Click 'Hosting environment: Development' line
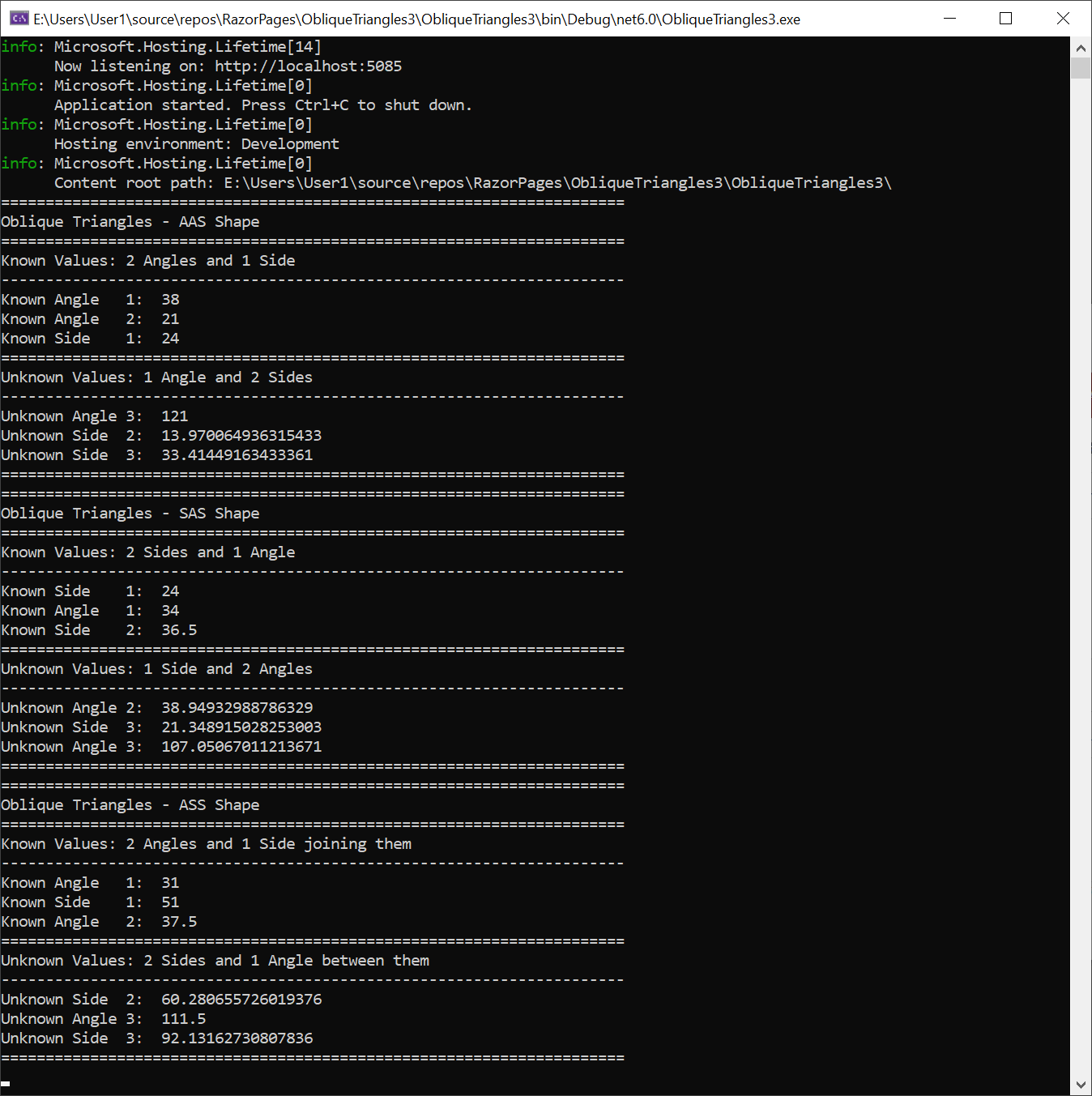The width and height of the screenshot is (1092, 1096). point(197,144)
